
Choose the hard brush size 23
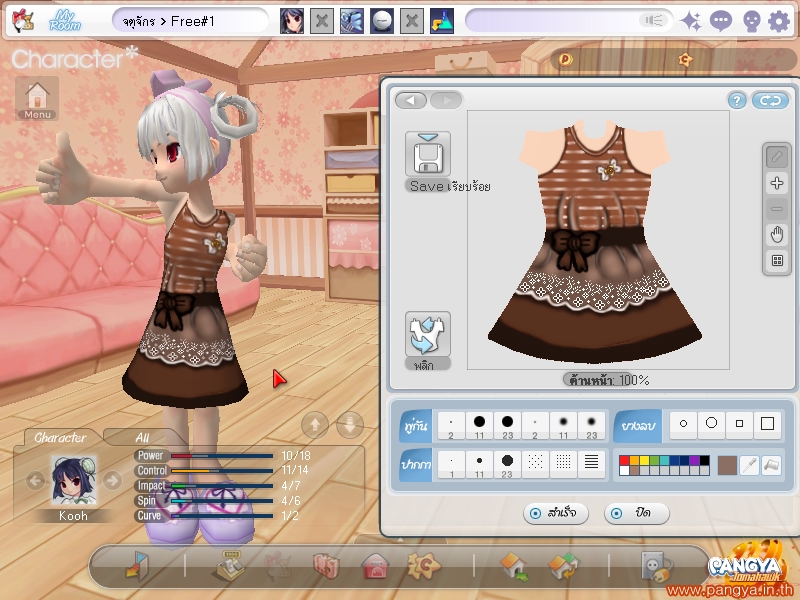[507, 426]
